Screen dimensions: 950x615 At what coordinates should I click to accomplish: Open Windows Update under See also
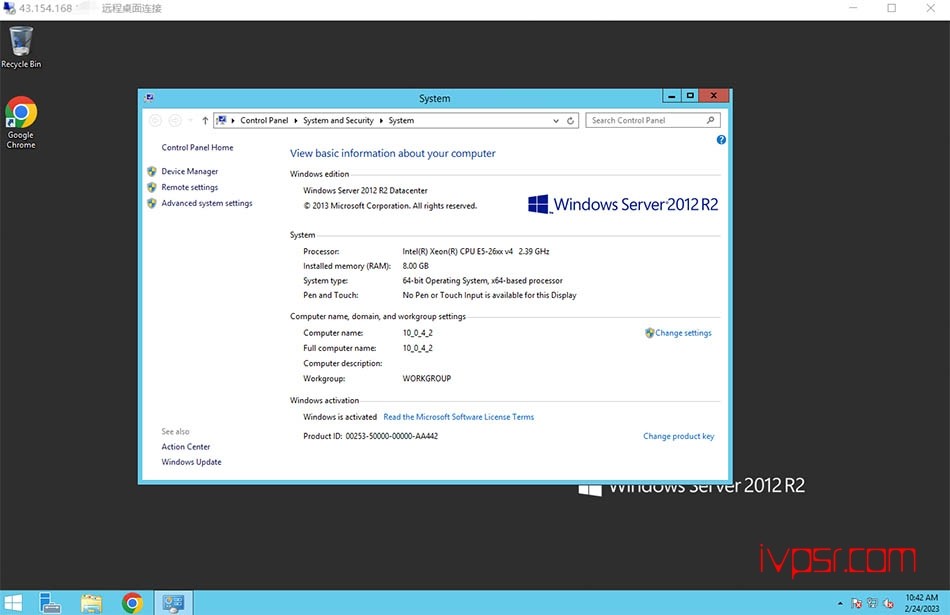click(x=191, y=462)
